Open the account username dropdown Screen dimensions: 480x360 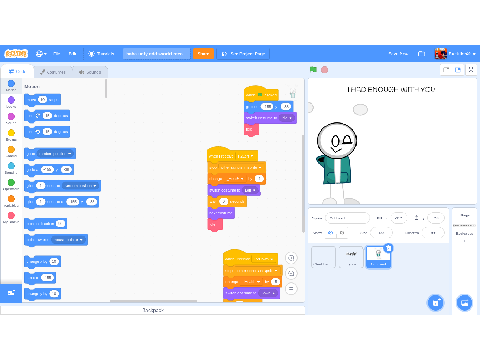coord(455,53)
